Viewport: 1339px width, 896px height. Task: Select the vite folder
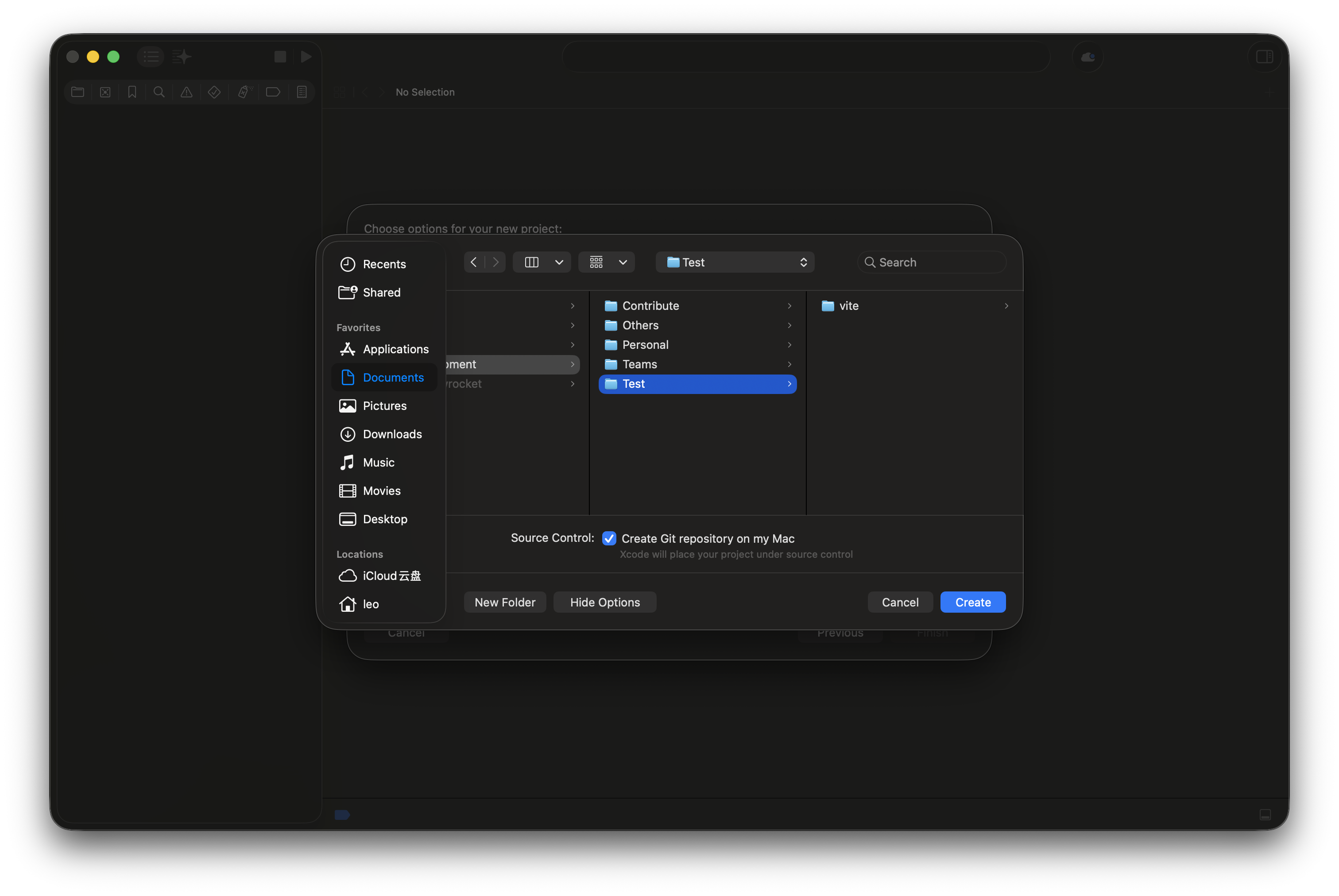pos(914,306)
